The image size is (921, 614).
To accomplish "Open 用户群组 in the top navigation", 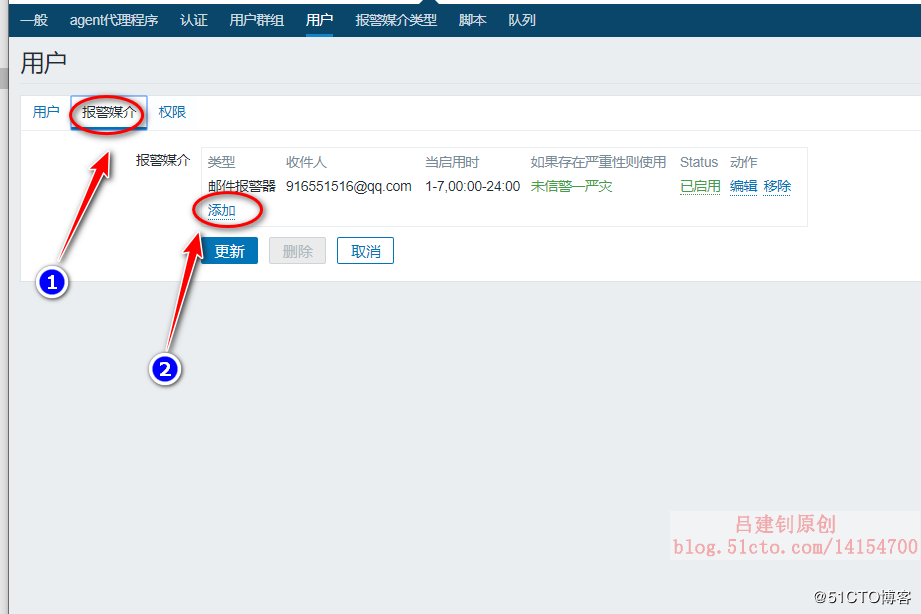I will tap(257, 20).
